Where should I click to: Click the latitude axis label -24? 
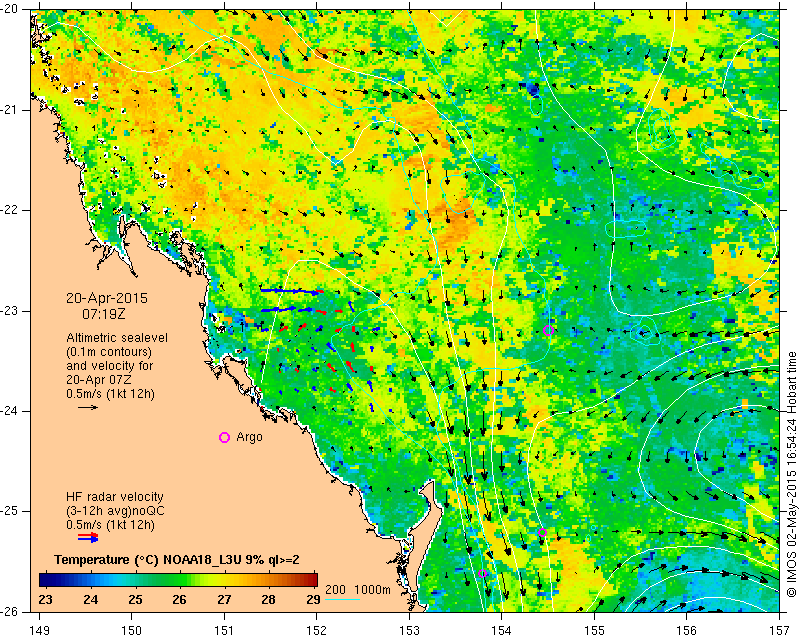10,411
